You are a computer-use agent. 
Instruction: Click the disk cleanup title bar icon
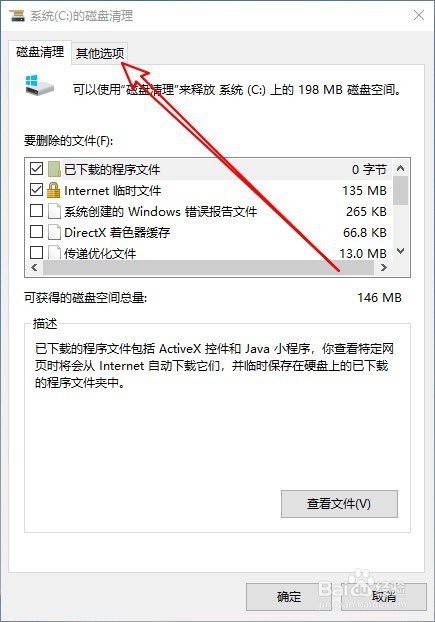pyautogui.click(x=16, y=16)
